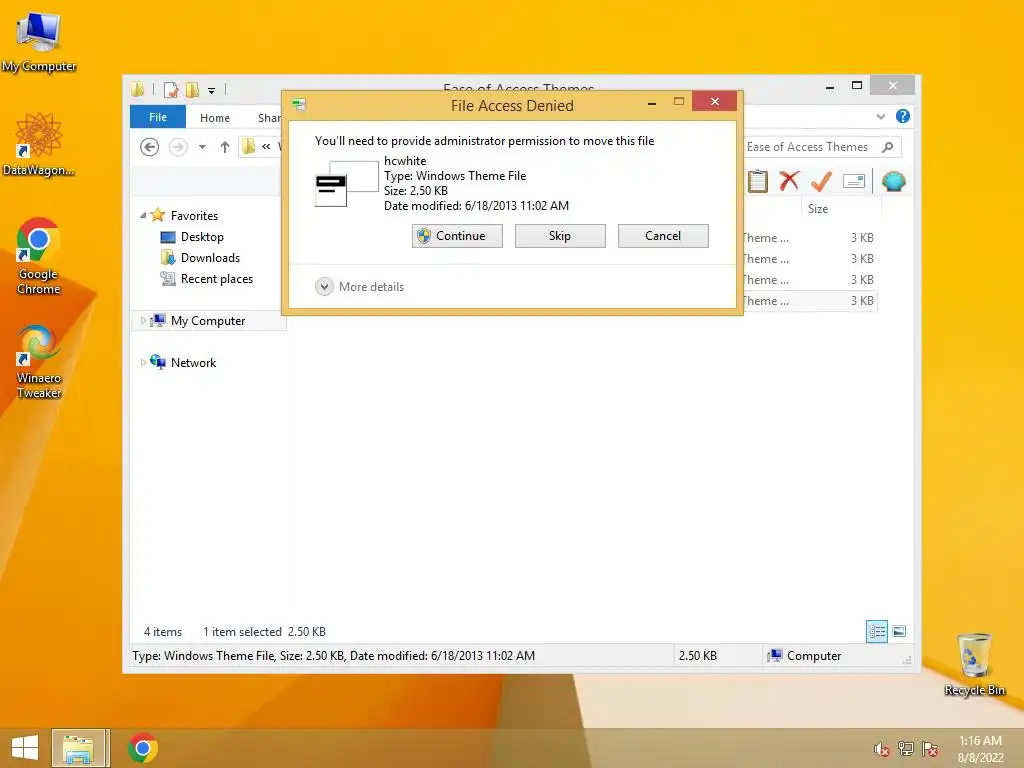Open the Recycle Bin desktop icon
This screenshot has height=768, width=1024.
point(974,664)
